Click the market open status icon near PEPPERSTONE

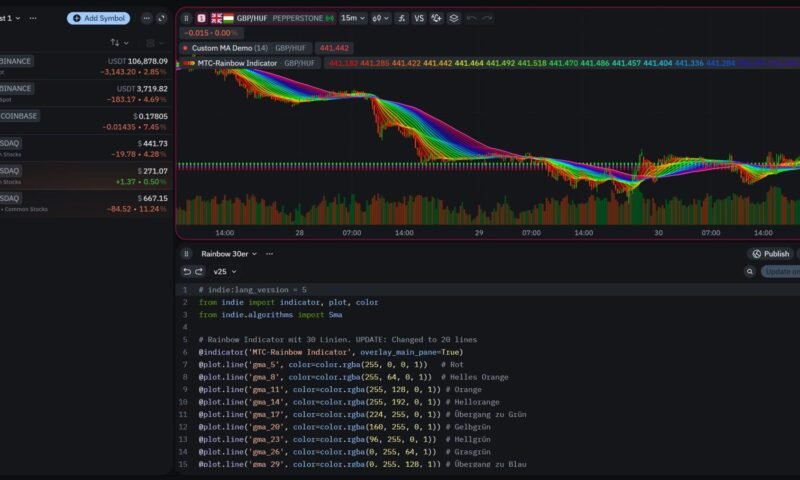point(330,18)
